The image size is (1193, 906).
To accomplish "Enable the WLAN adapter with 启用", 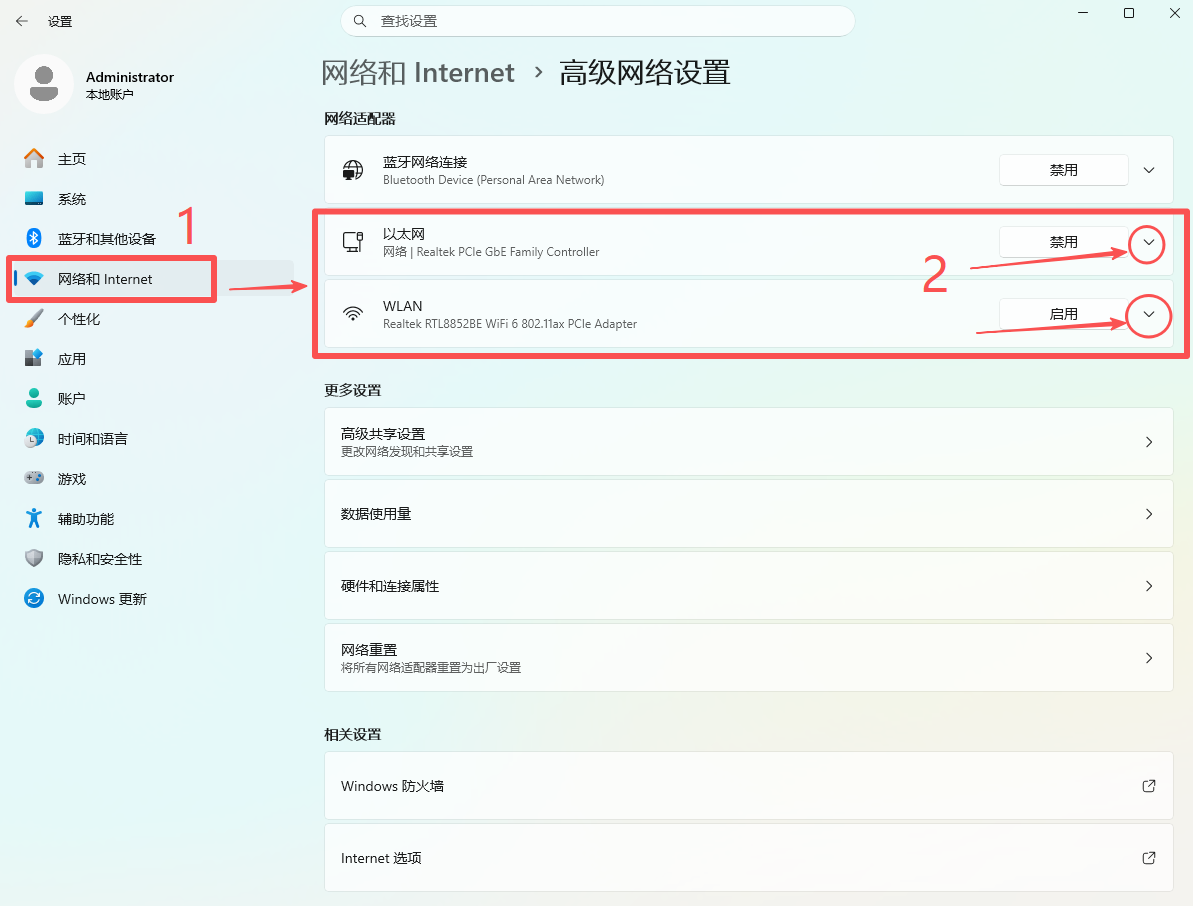I will pyautogui.click(x=1064, y=313).
